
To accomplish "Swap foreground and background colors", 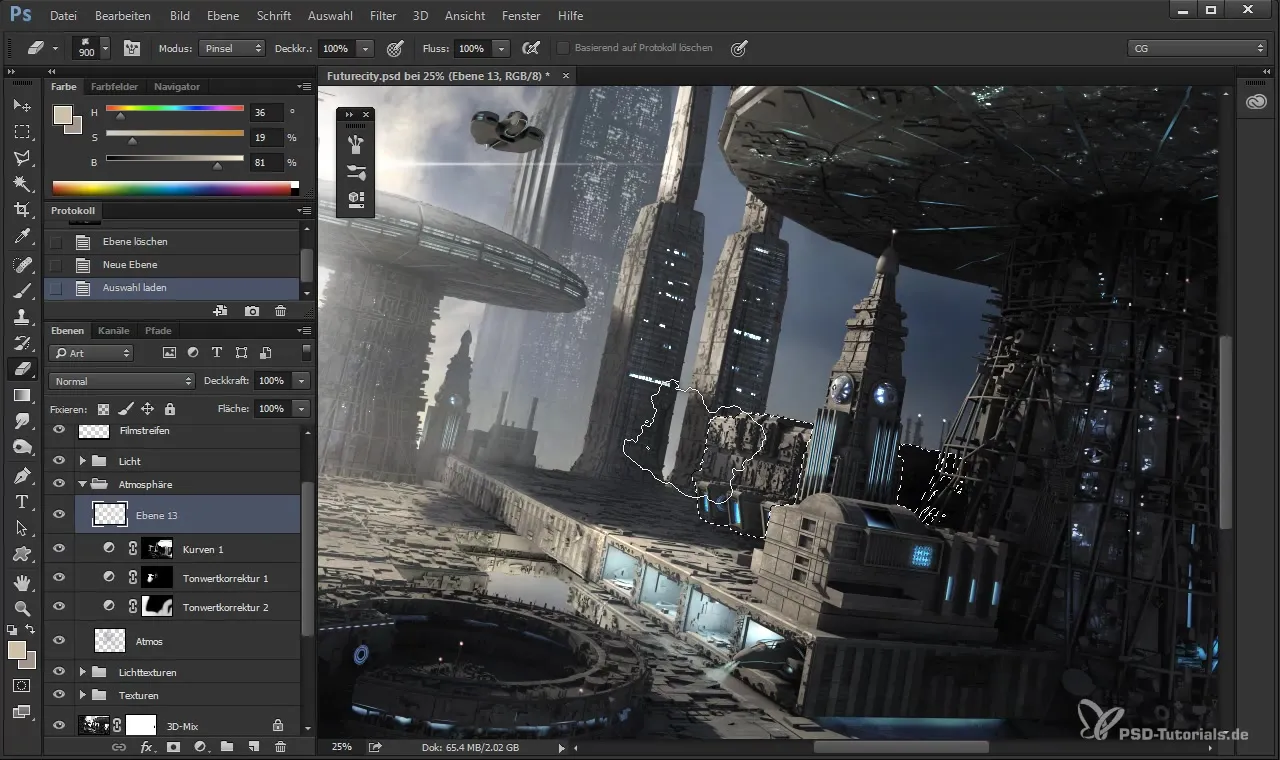I will [x=31, y=630].
